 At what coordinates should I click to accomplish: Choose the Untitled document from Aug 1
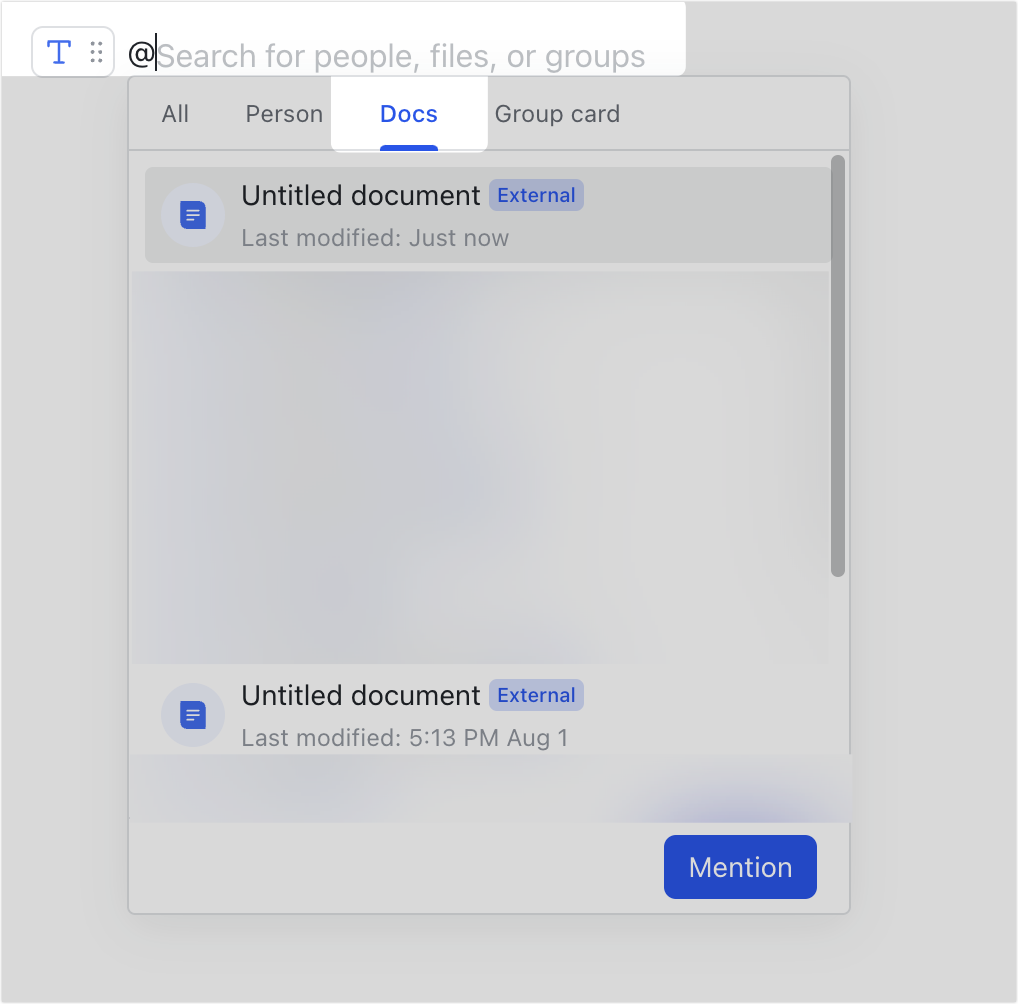click(x=360, y=695)
